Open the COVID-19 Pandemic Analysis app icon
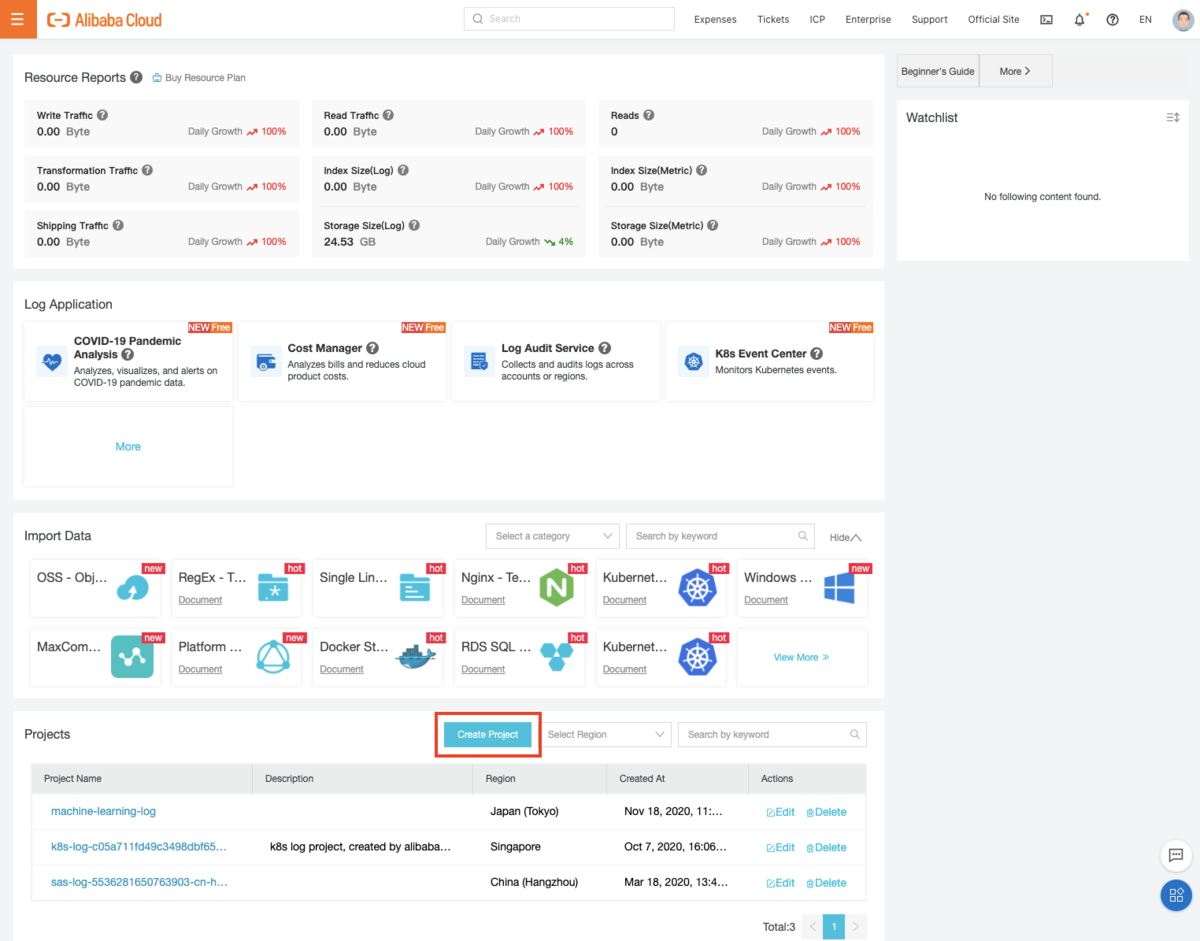This screenshot has height=941, width=1200. click(x=52, y=361)
